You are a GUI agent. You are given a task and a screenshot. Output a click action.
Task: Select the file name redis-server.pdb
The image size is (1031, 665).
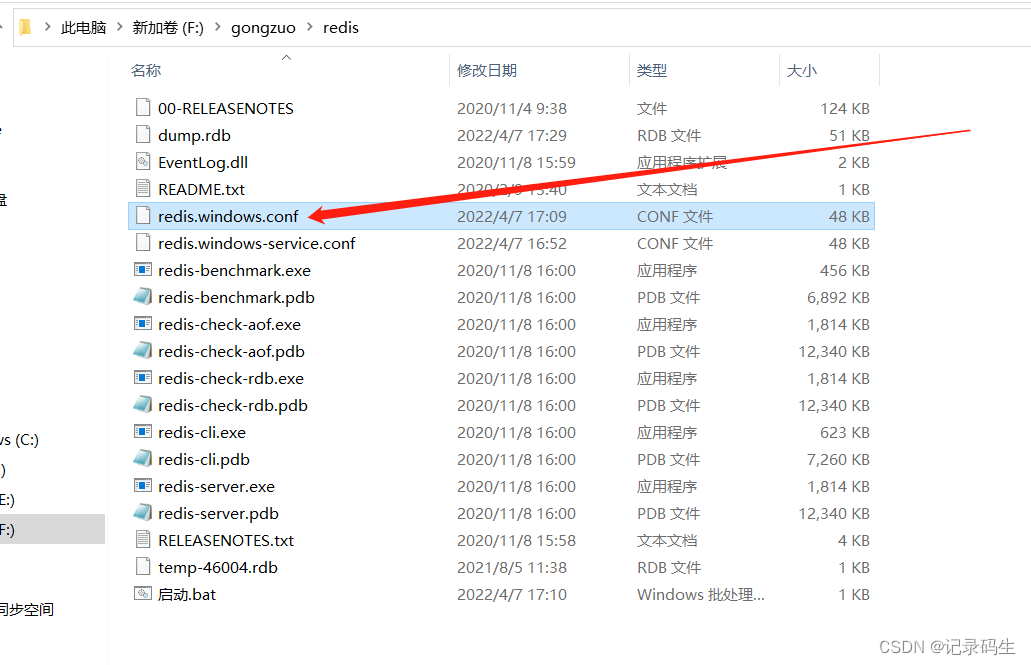[218, 513]
